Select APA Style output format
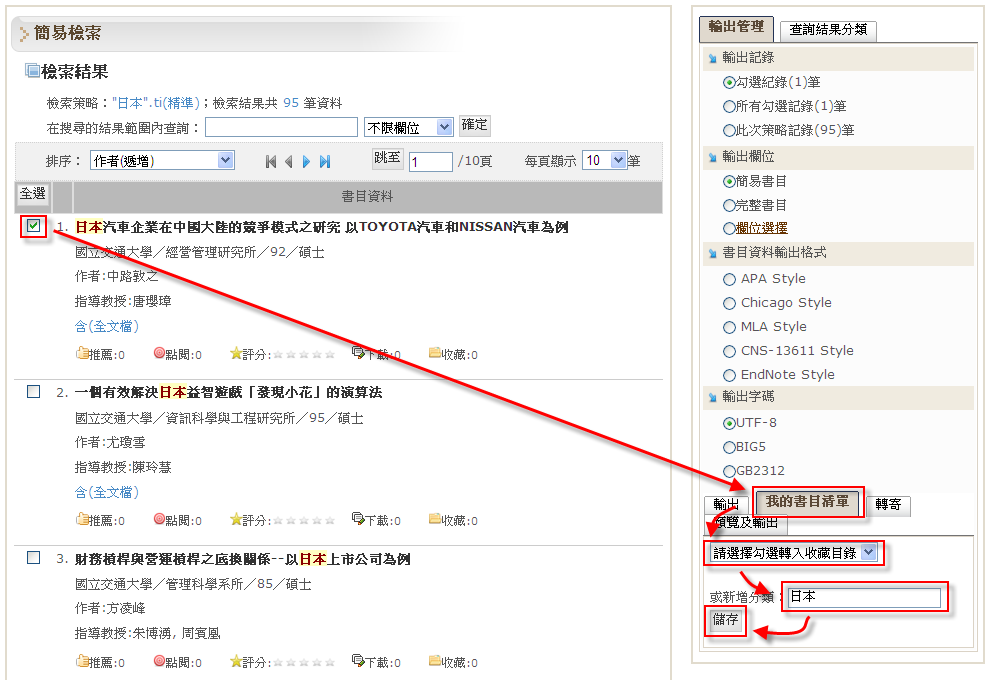Image resolution: width=988 pixels, height=680 pixels. tap(729, 279)
